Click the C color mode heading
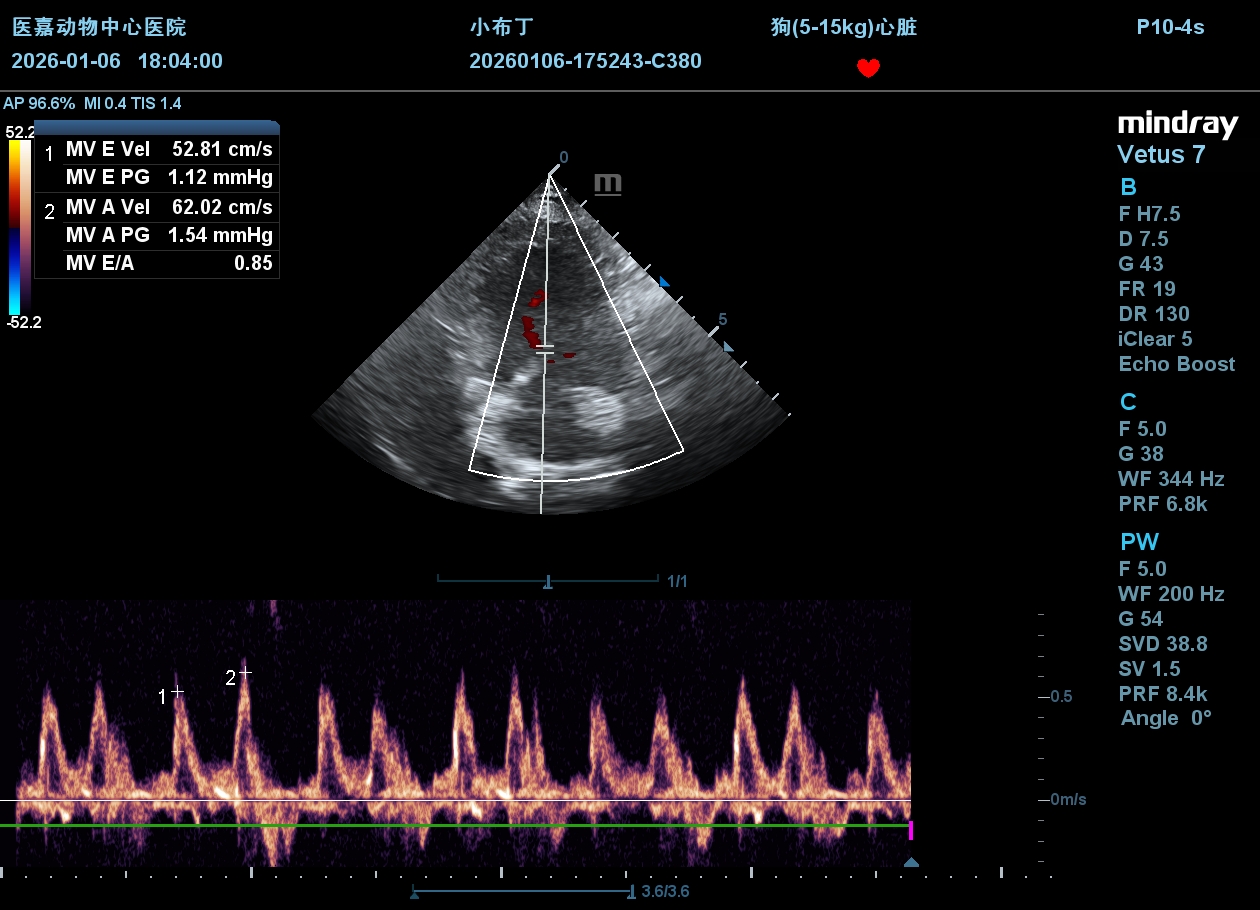Screen dimensions: 1260x910 (x=1128, y=402)
